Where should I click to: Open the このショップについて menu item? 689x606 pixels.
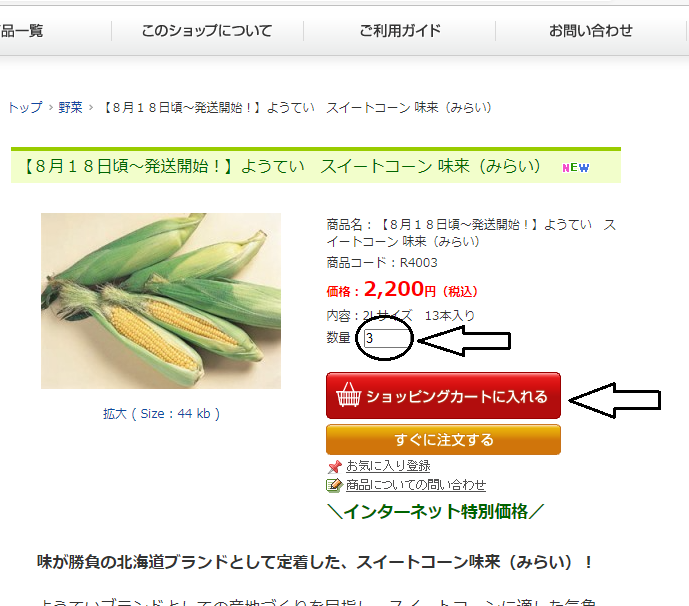tap(207, 31)
